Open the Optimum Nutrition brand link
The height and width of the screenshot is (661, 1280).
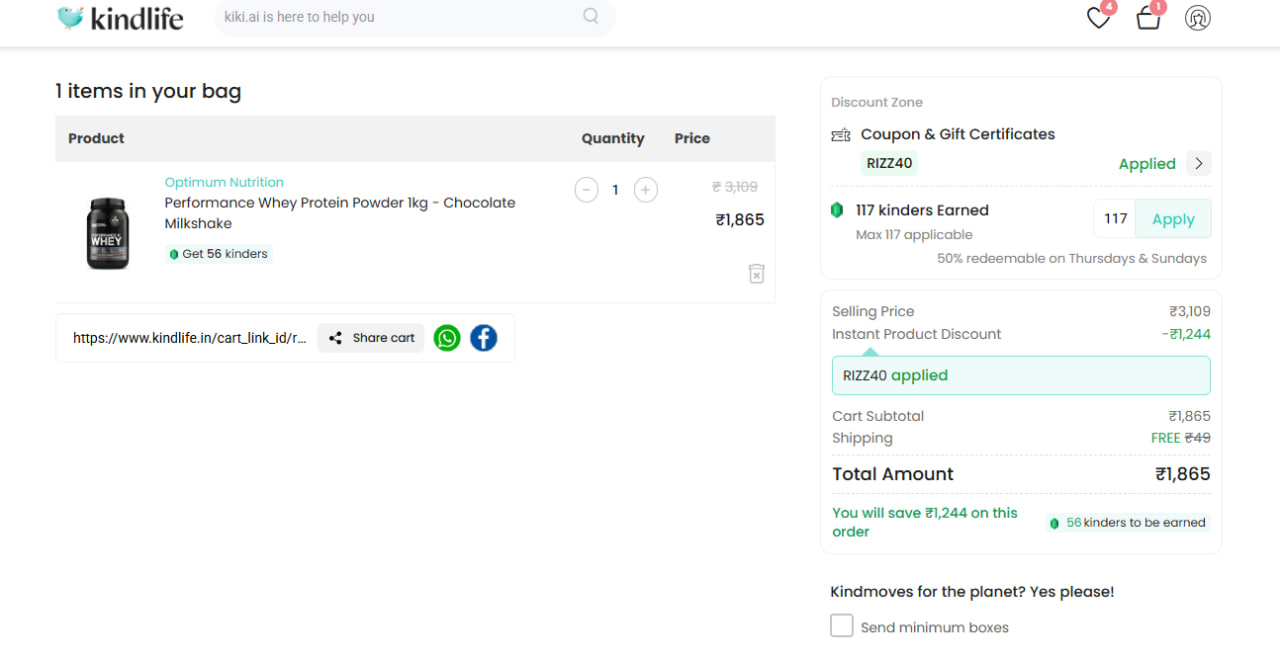click(224, 182)
